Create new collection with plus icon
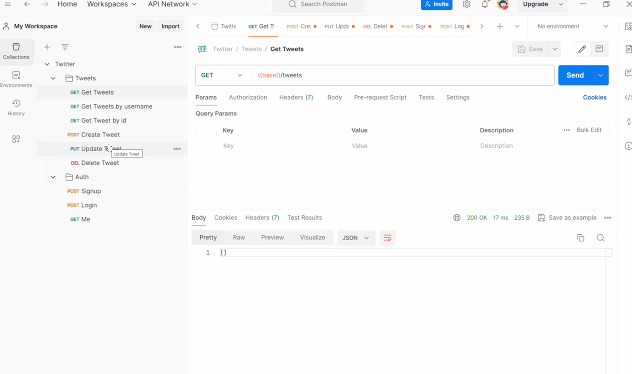 point(47,47)
